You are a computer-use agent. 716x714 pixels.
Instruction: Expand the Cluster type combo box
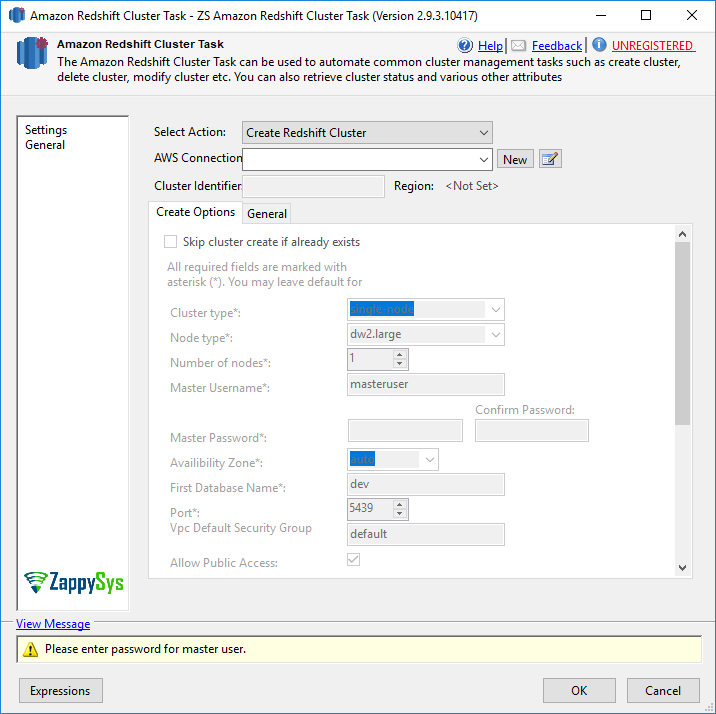pos(495,310)
